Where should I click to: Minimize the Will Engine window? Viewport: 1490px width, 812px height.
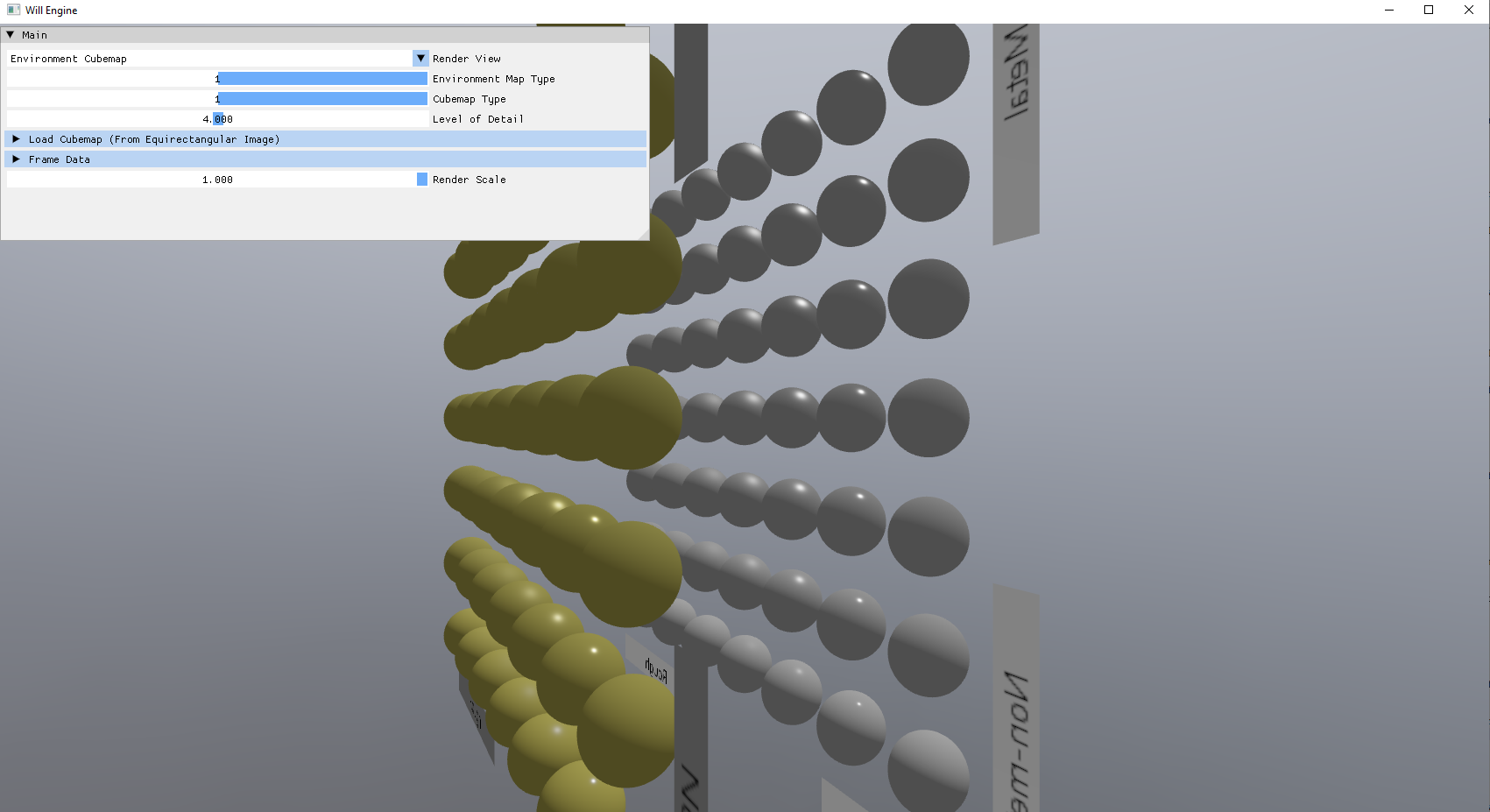(x=1389, y=11)
